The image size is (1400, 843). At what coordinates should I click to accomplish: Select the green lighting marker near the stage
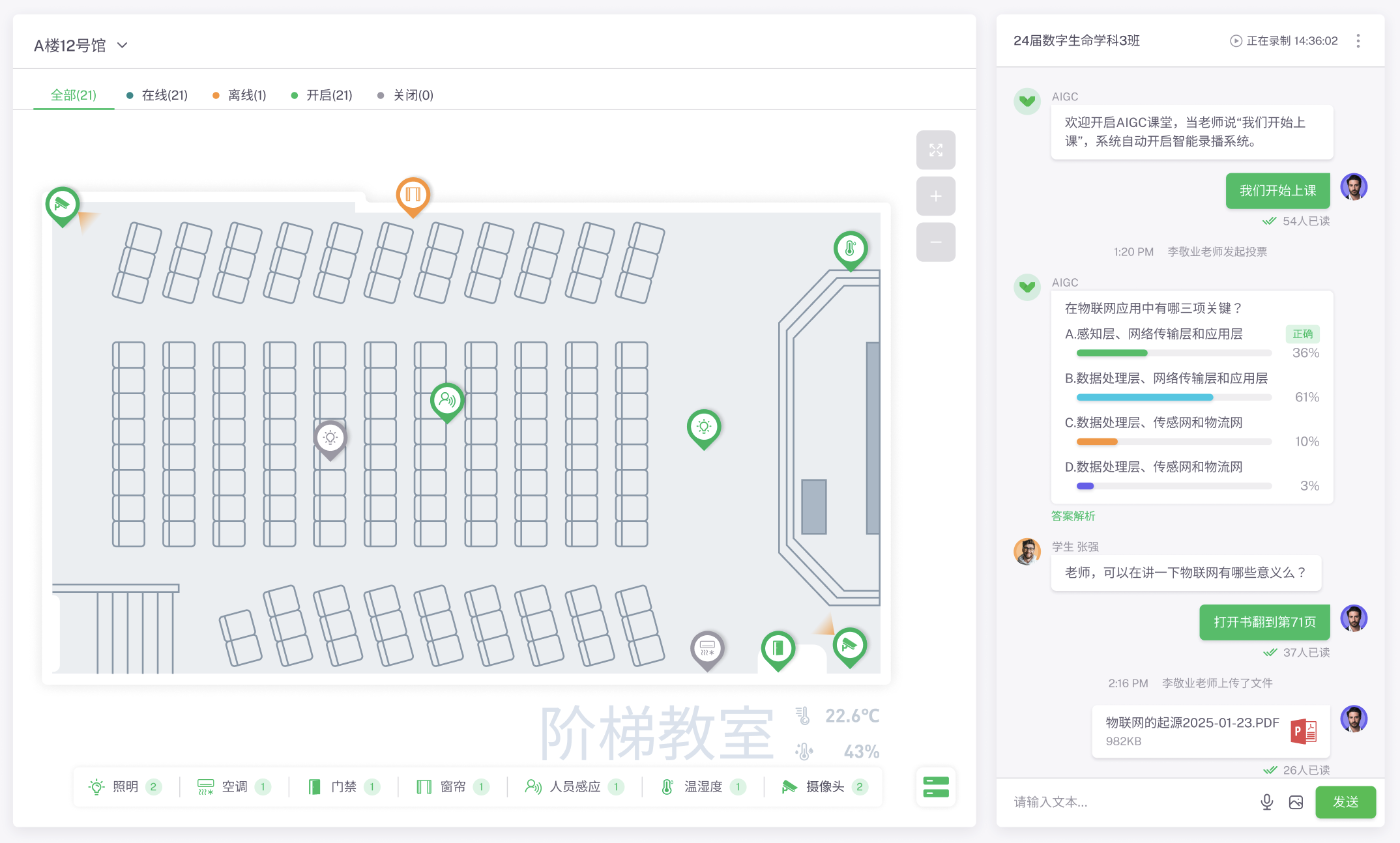(703, 427)
